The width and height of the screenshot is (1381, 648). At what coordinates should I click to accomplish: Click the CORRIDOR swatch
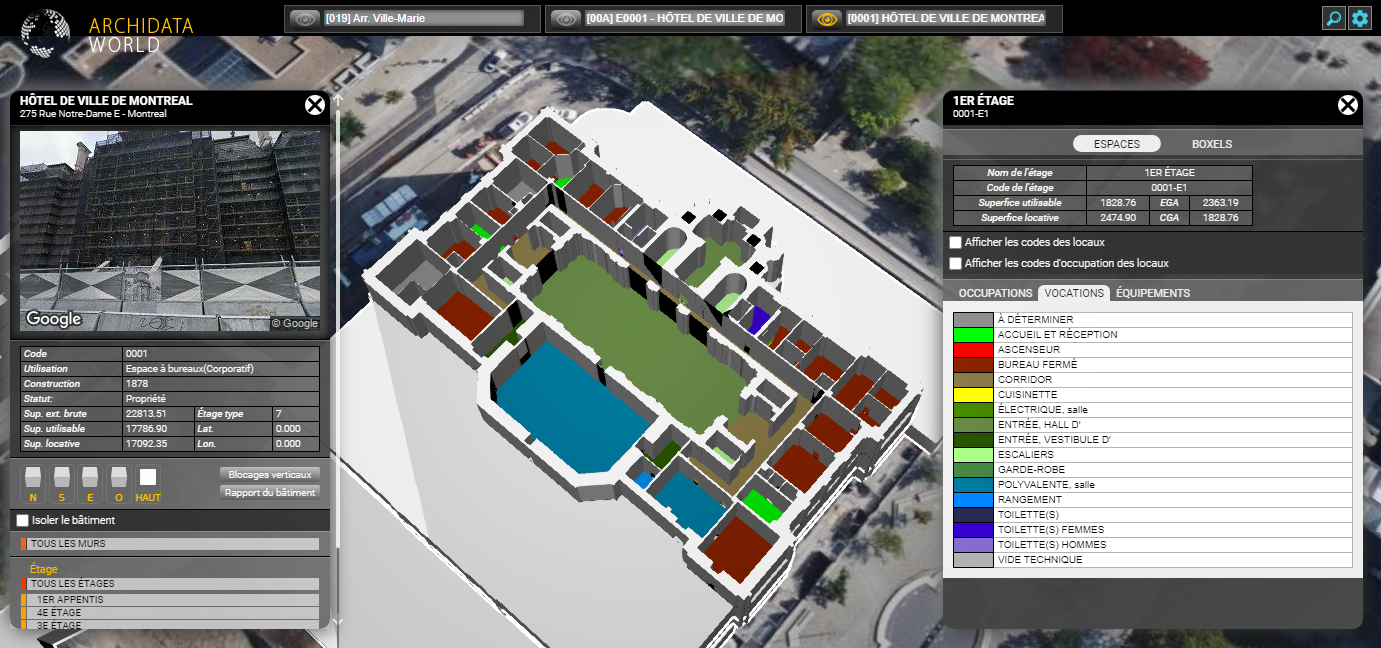tap(973, 380)
